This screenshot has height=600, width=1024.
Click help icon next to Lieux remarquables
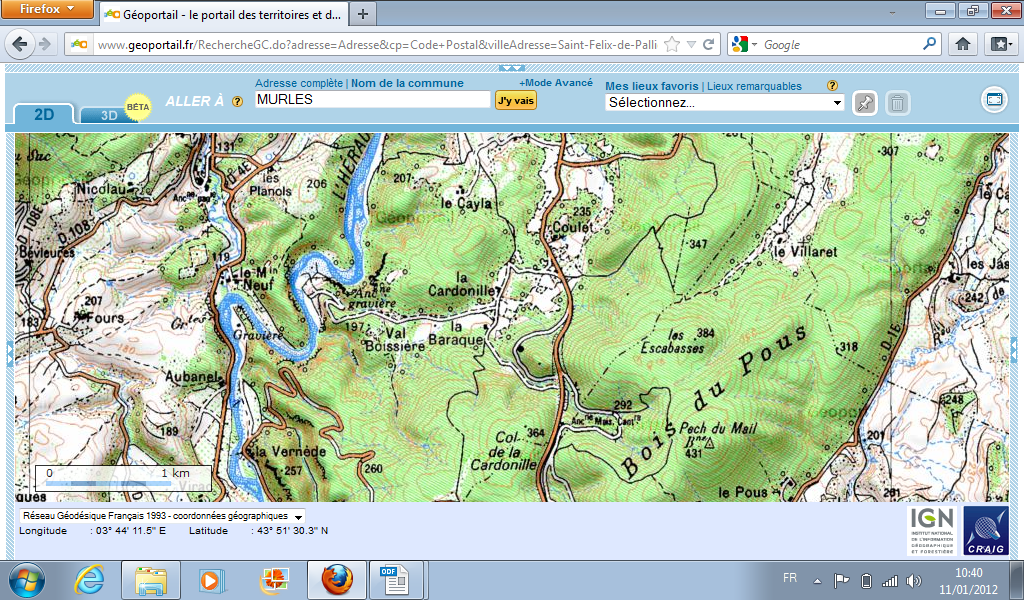click(x=832, y=86)
